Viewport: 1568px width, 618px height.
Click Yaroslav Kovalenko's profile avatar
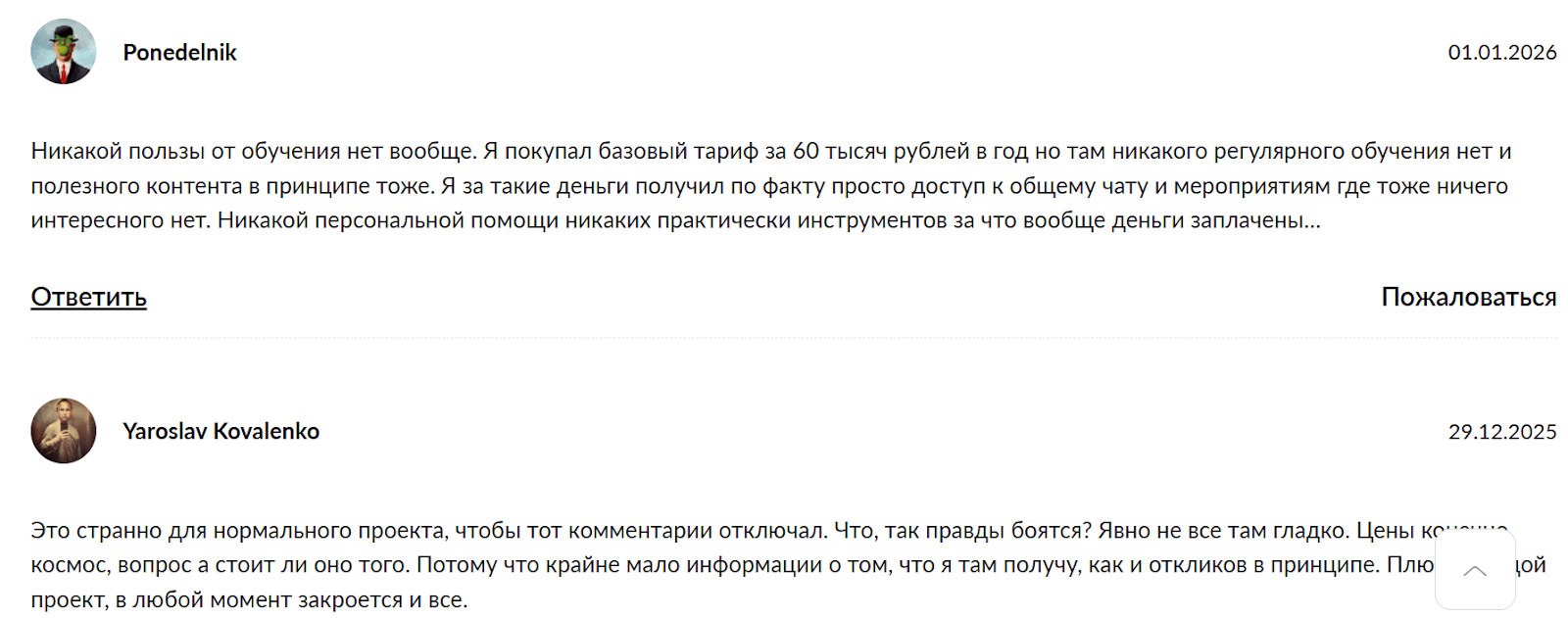(x=62, y=429)
